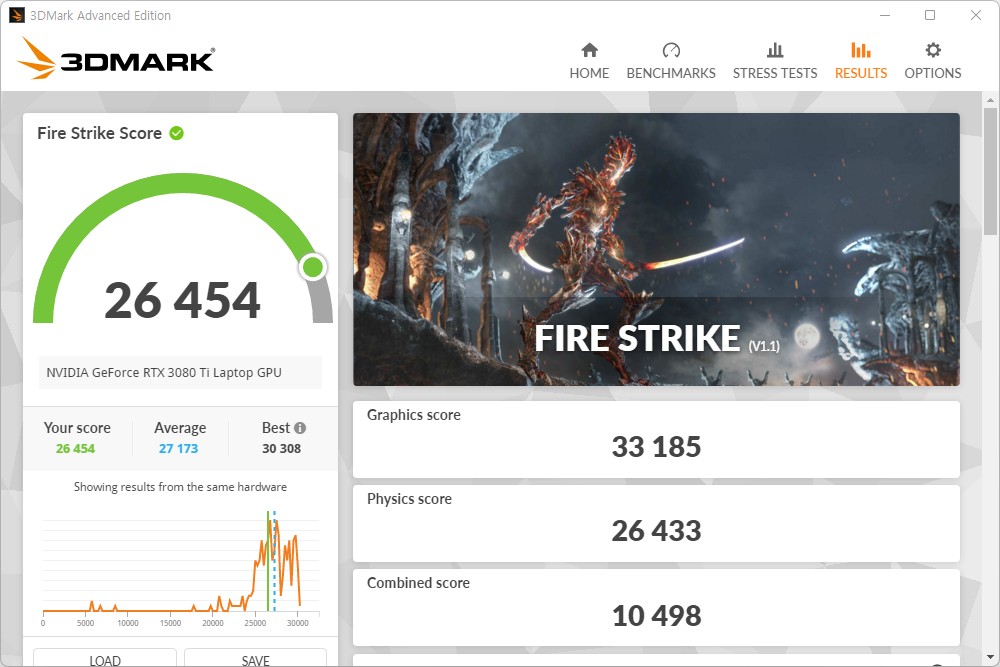Viewport: 1000px width, 667px height.
Task: Go to HOME tab label
Action: (589, 73)
